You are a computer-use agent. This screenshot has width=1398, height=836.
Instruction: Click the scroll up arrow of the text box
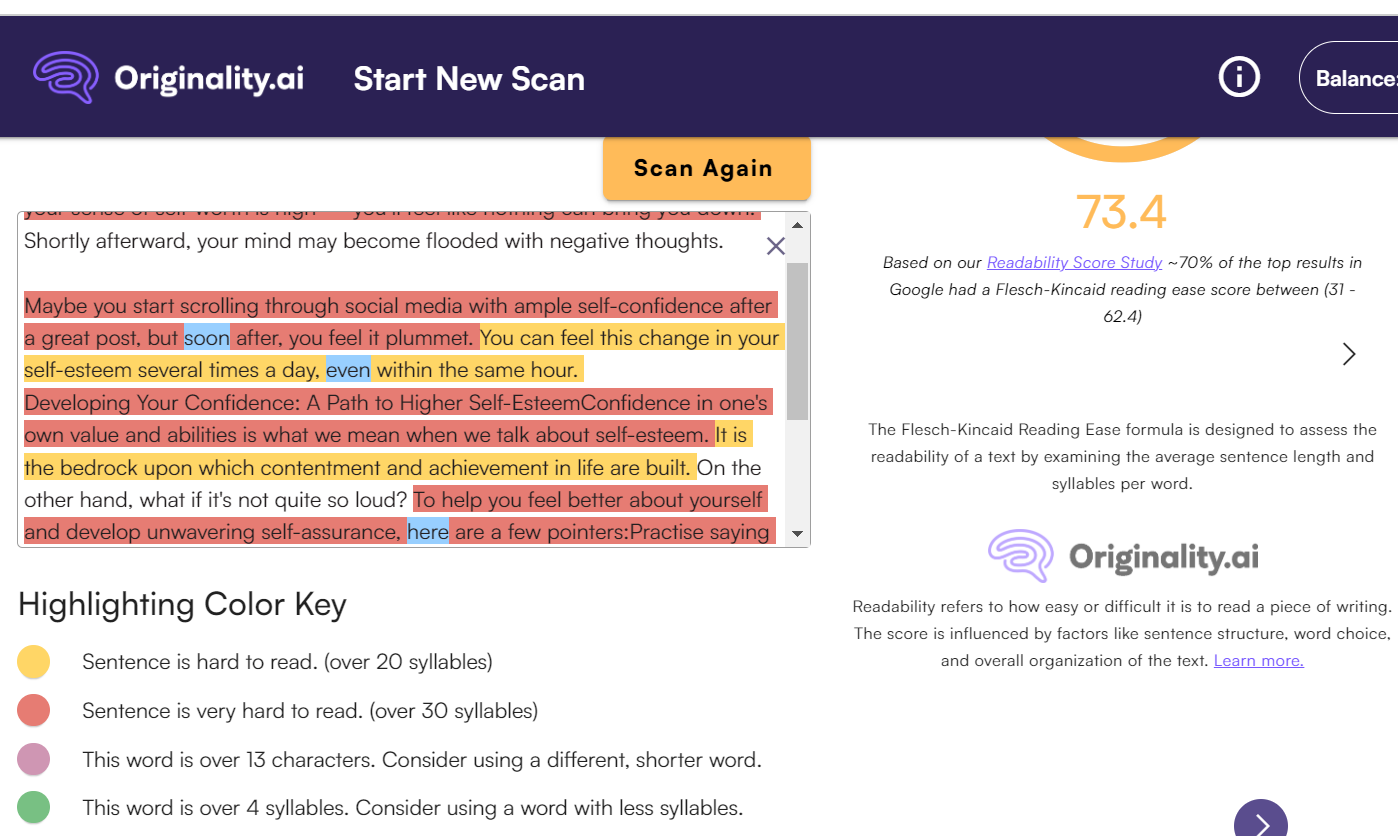tap(797, 223)
